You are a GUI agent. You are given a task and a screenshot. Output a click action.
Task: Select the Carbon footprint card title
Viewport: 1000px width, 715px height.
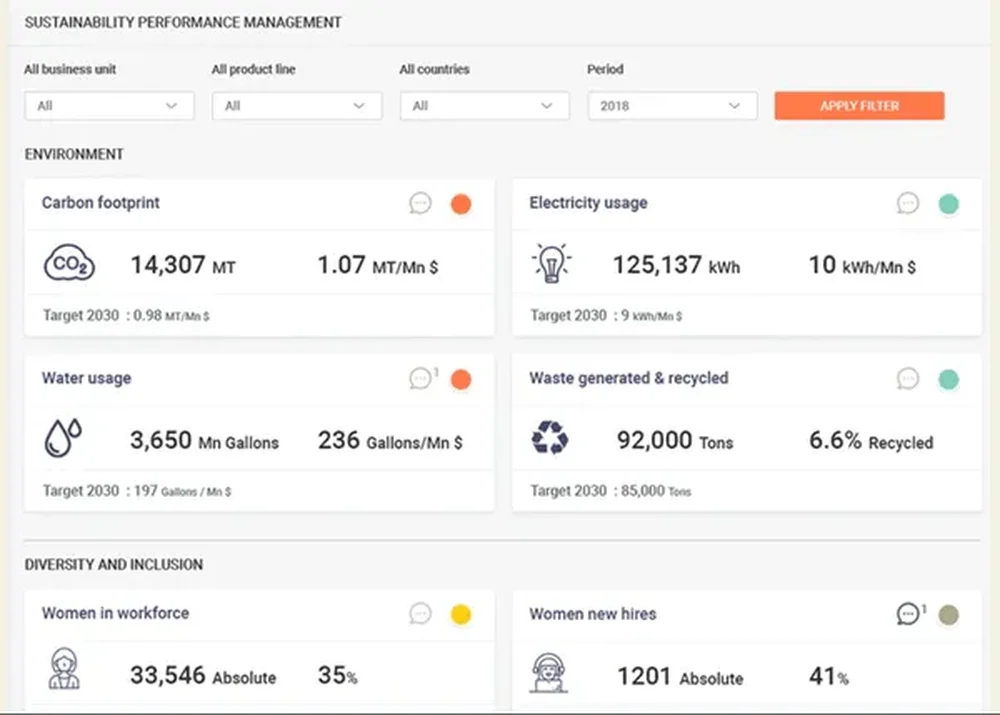click(101, 203)
